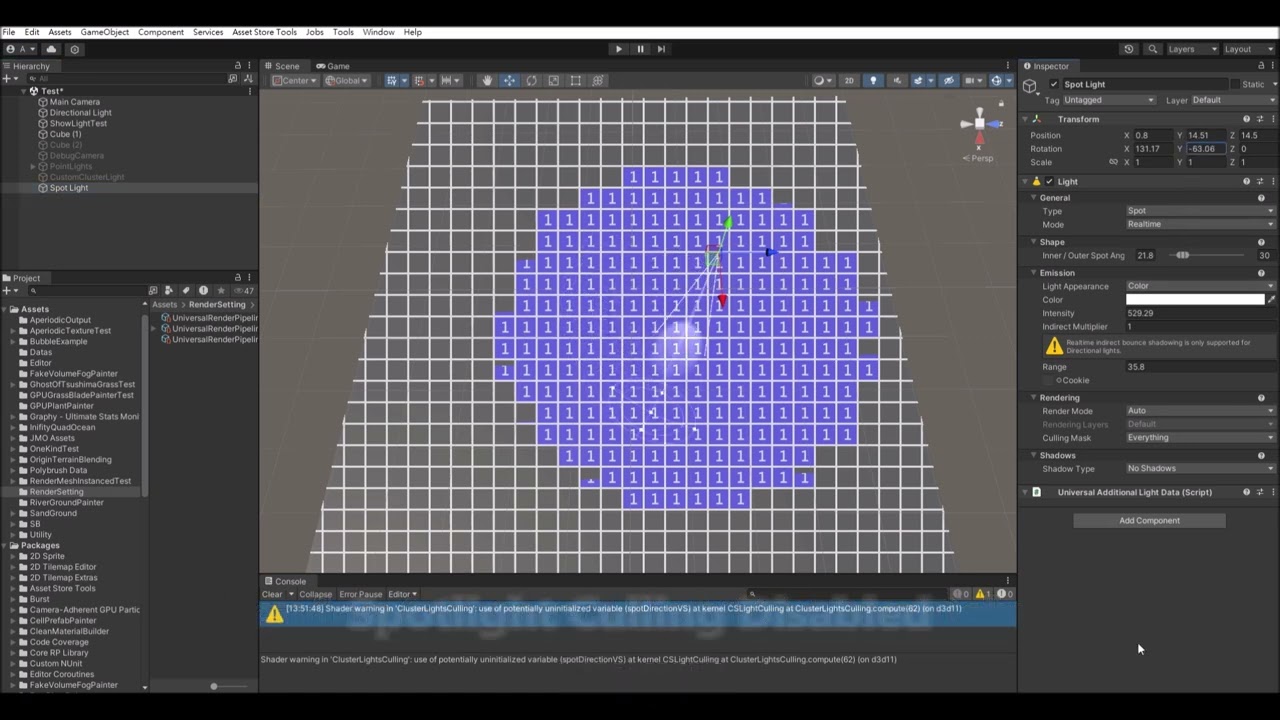
Task: Disable the Light component checkbox
Action: [1049, 182]
